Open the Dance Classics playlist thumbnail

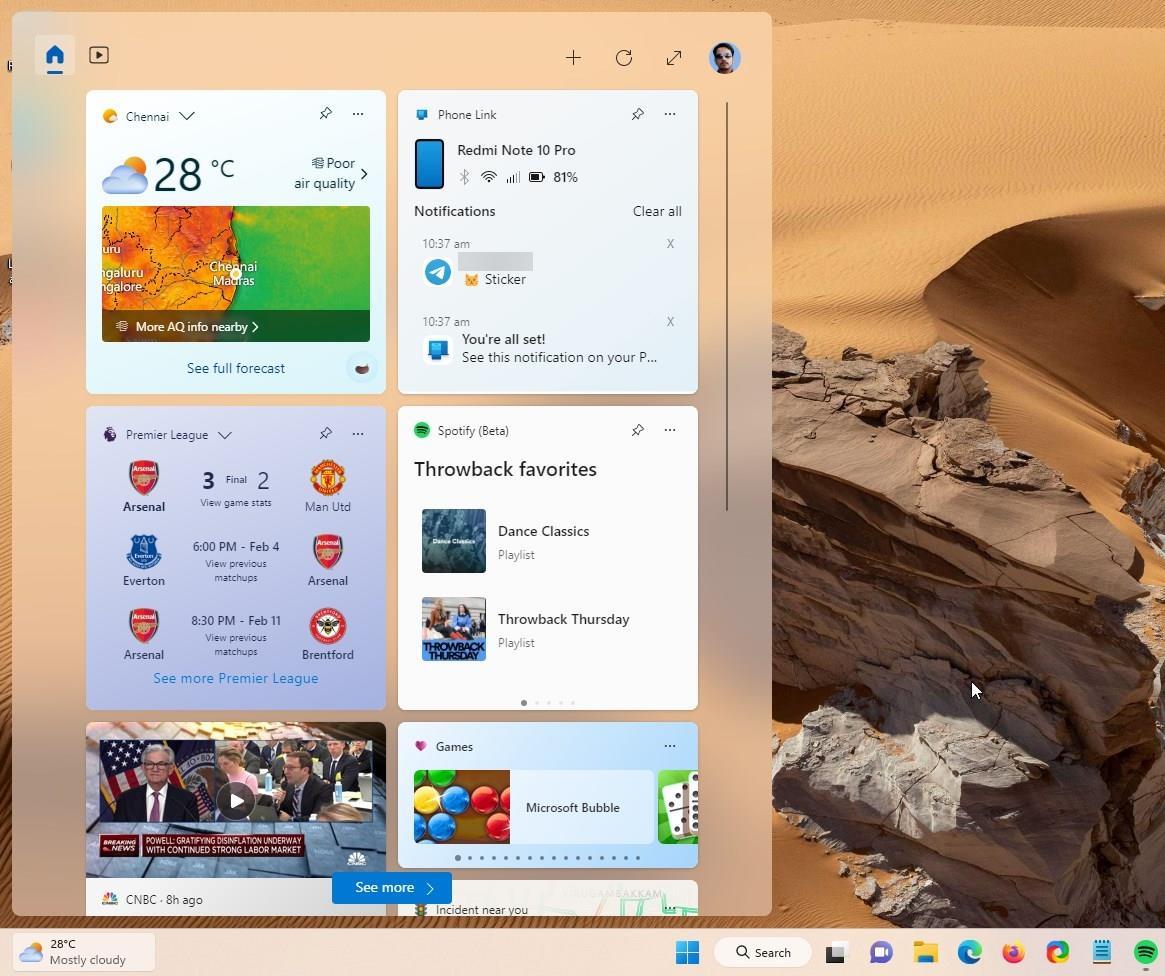pyautogui.click(x=454, y=541)
